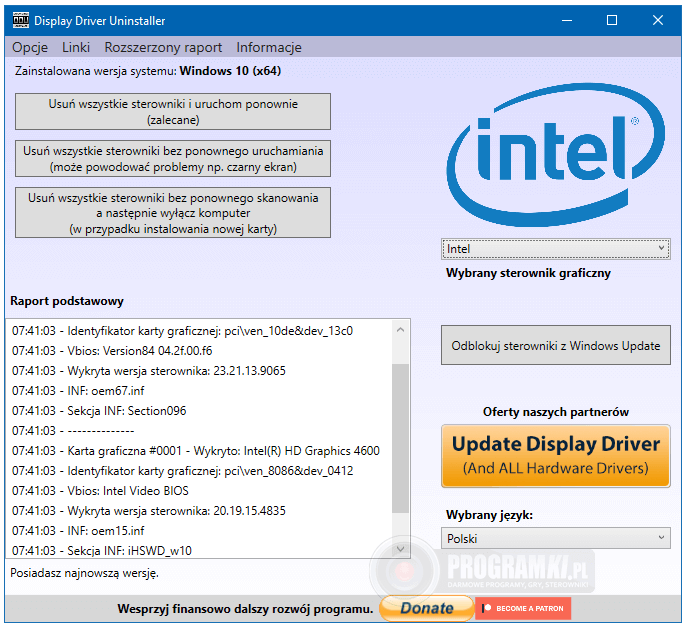The height and width of the screenshot is (623, 686).
Task: Select the Vbios: Version84 04.2f.00.f6 line
Action: click(112, 351)
